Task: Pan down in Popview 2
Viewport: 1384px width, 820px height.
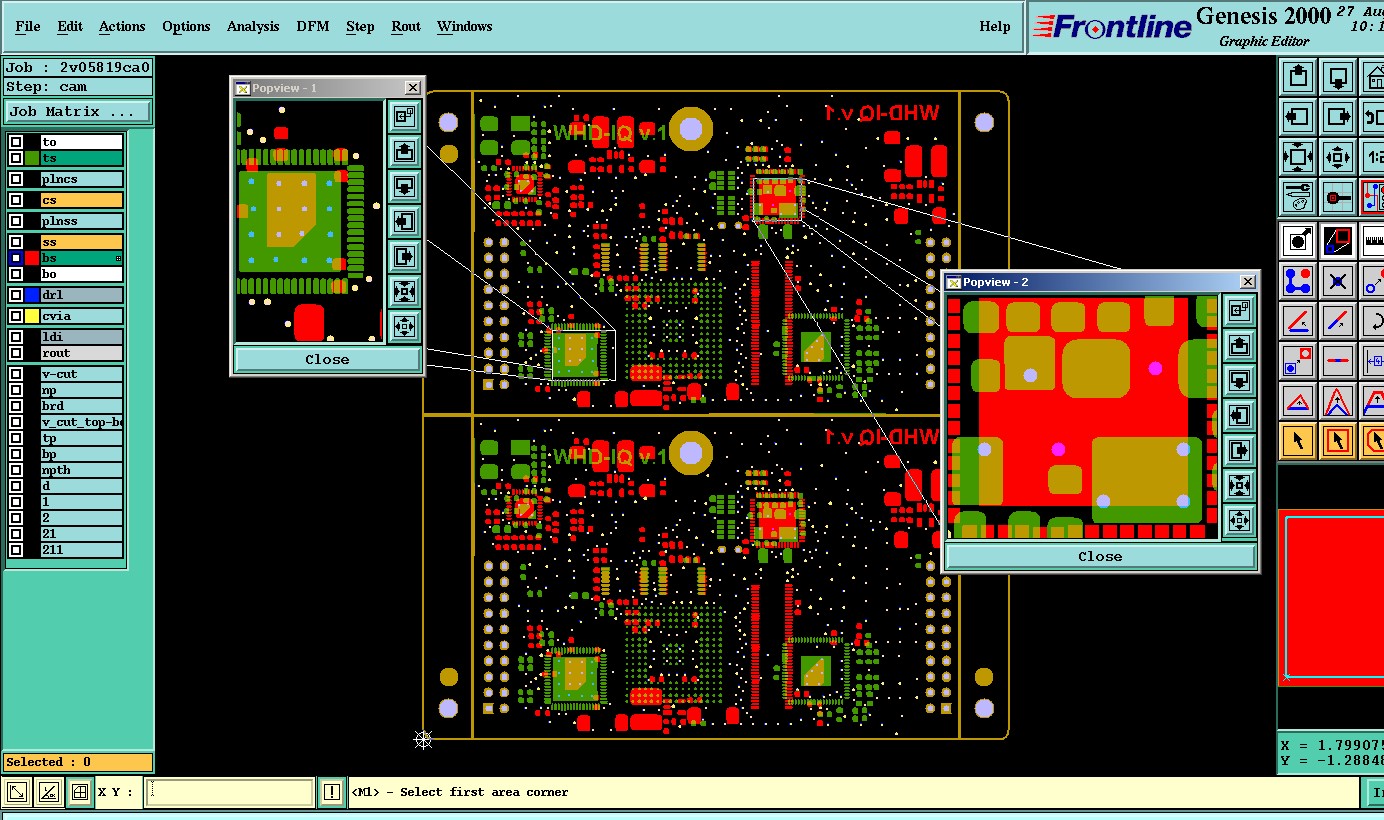Action: pos(1240,381)
